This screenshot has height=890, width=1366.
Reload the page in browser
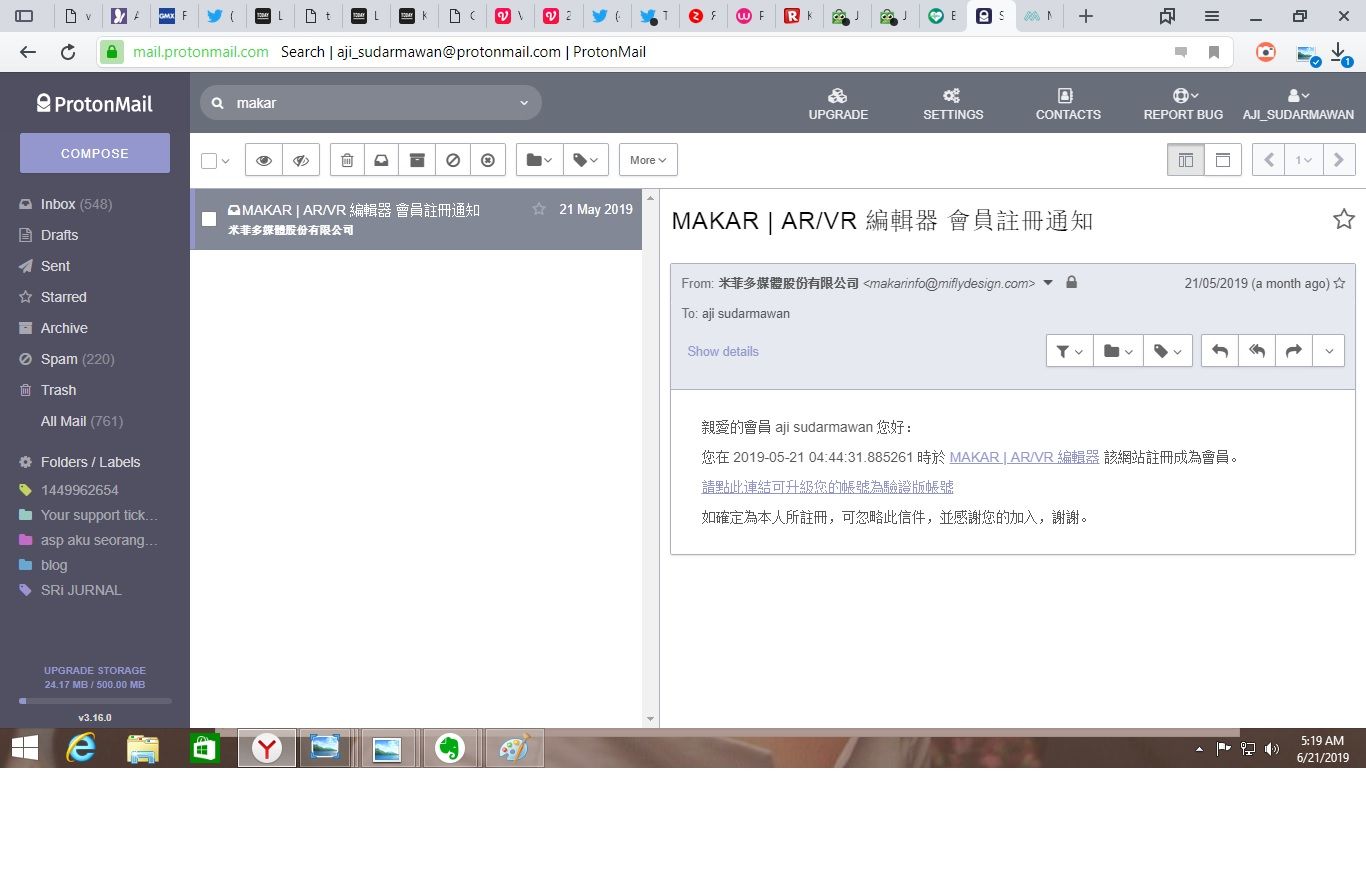[68, 52]
